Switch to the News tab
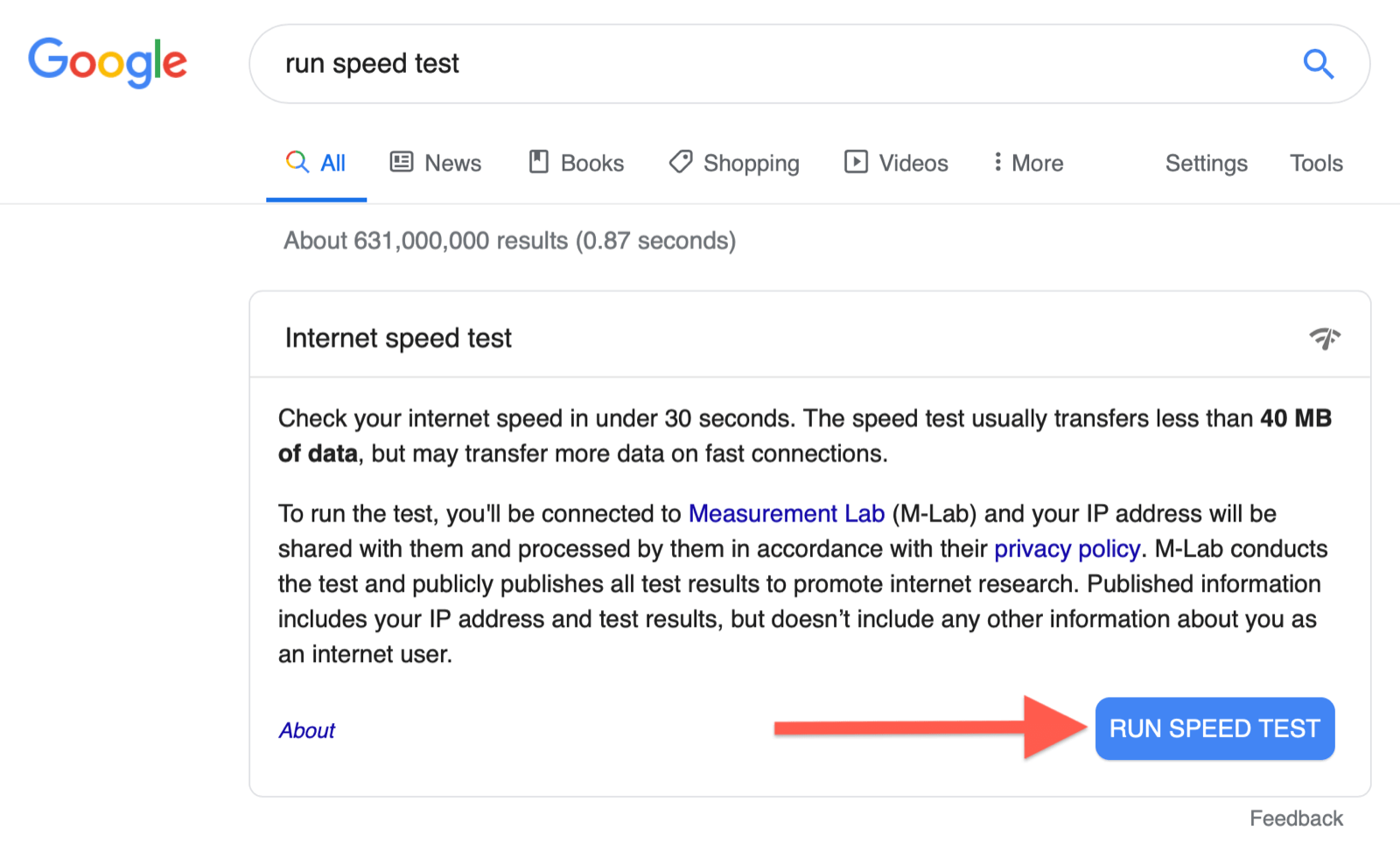 point(435,163)
